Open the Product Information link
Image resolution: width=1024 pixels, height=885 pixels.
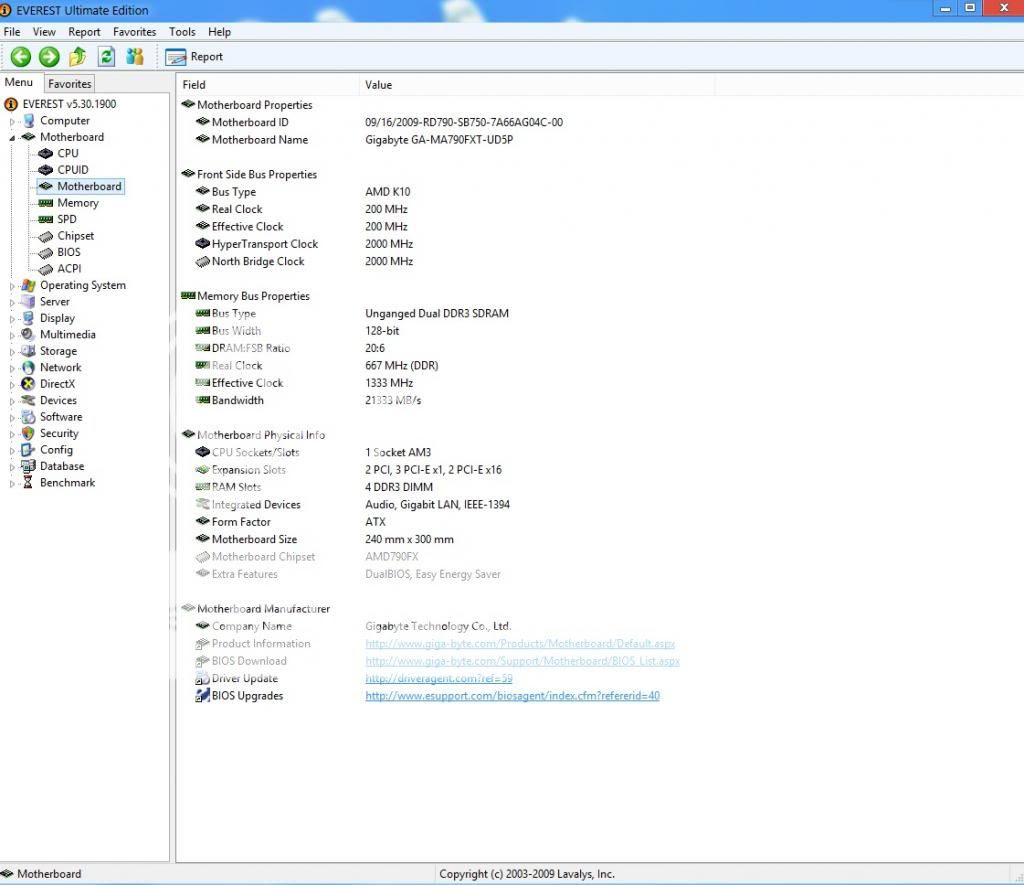point(520,644)
